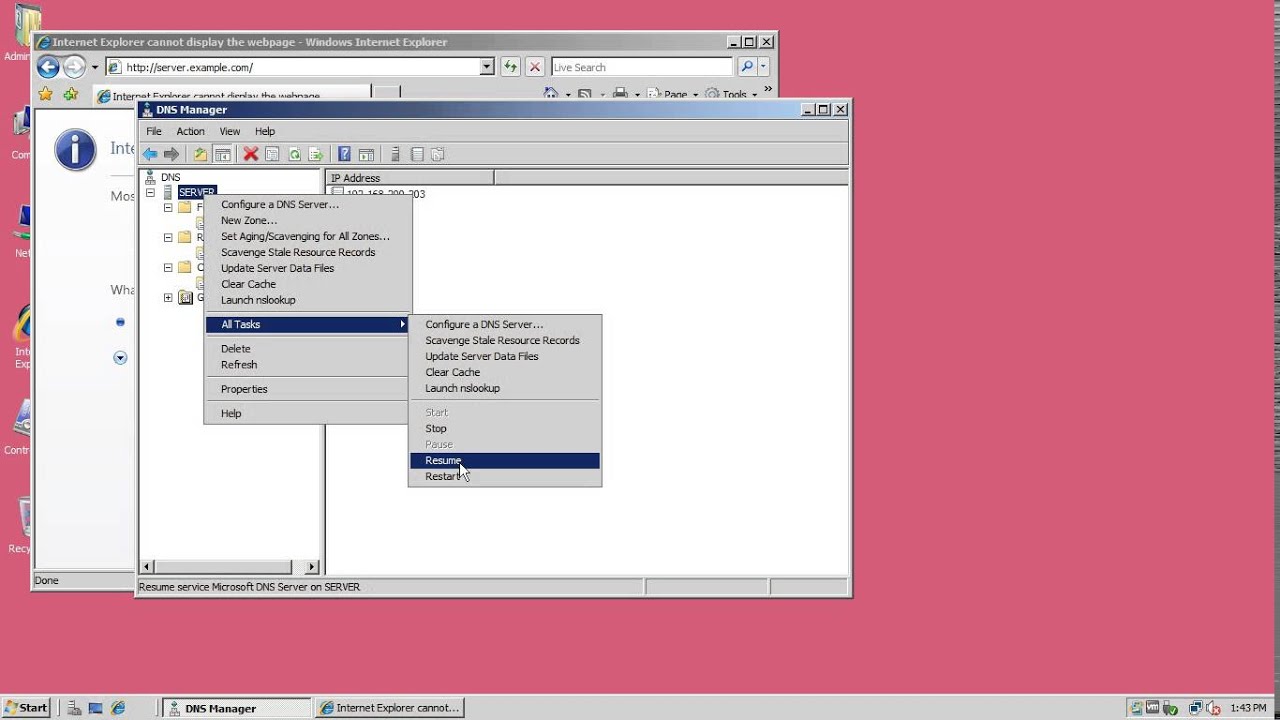Click the DNS root node in tree
This screenshot has width=1280, height=720.
coord(170,177)
